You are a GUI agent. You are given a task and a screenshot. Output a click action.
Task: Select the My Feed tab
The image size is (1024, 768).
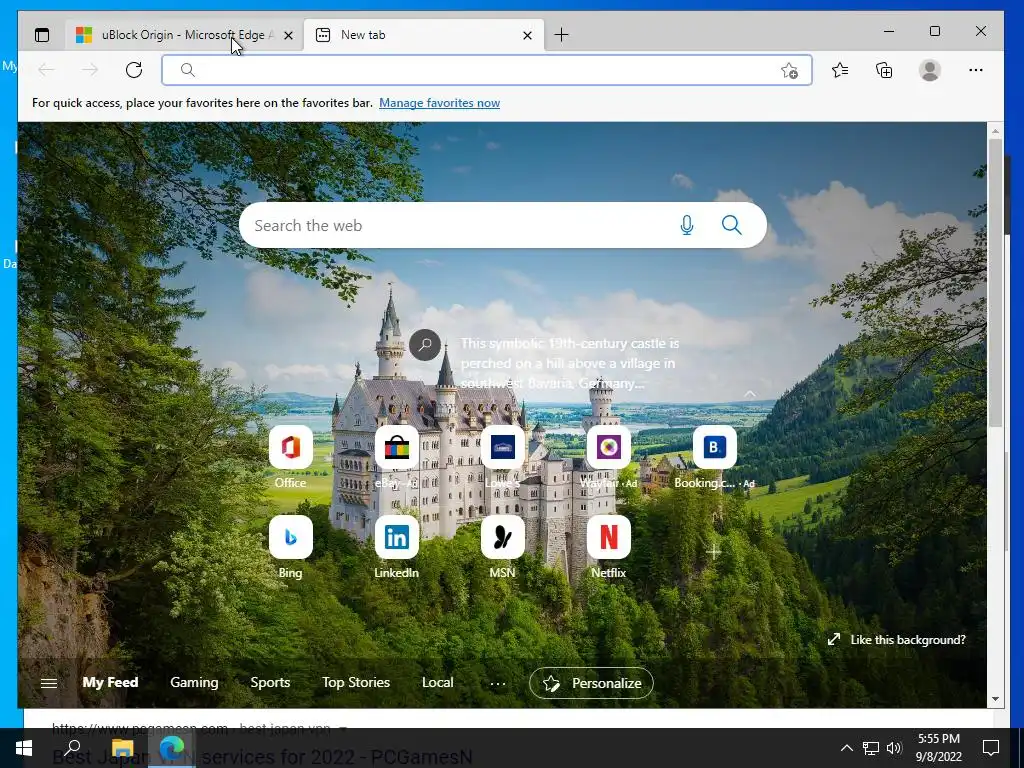click(110, 682)
